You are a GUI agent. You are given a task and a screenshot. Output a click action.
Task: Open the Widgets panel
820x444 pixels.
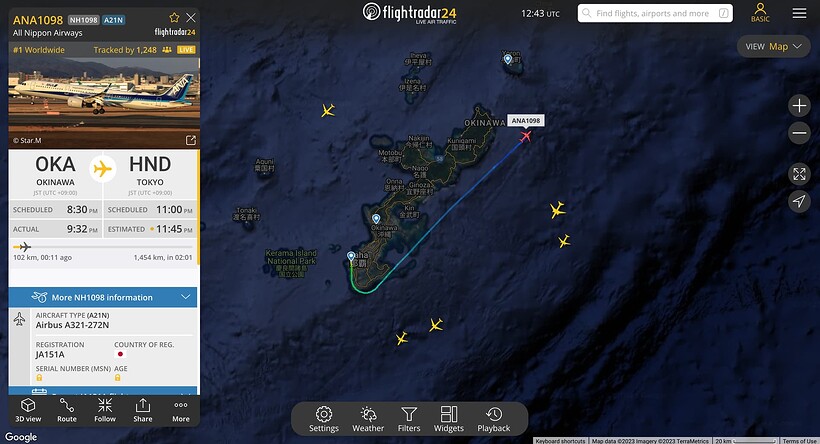449,419
